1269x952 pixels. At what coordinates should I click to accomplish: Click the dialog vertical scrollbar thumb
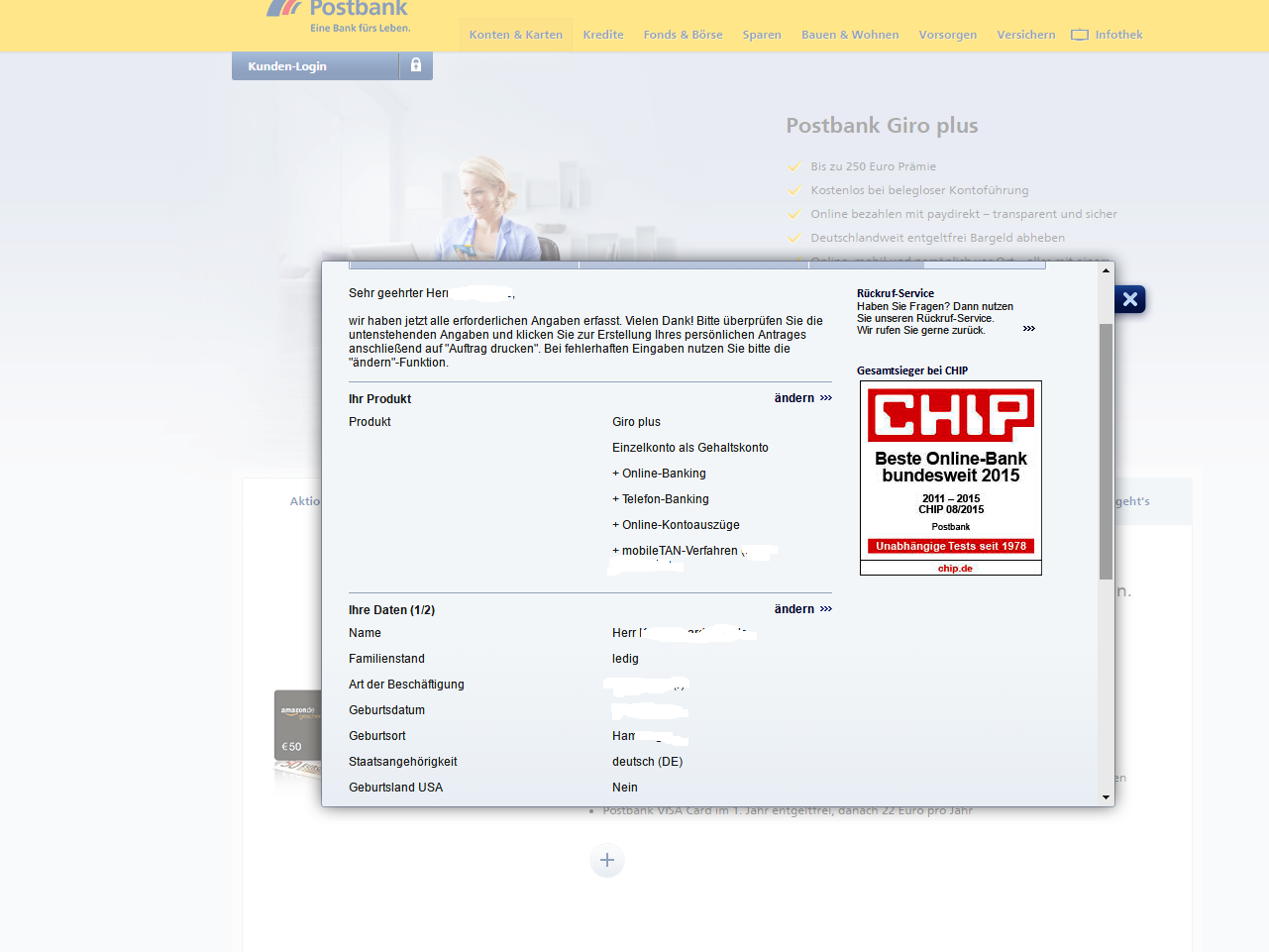point(1106,451)
